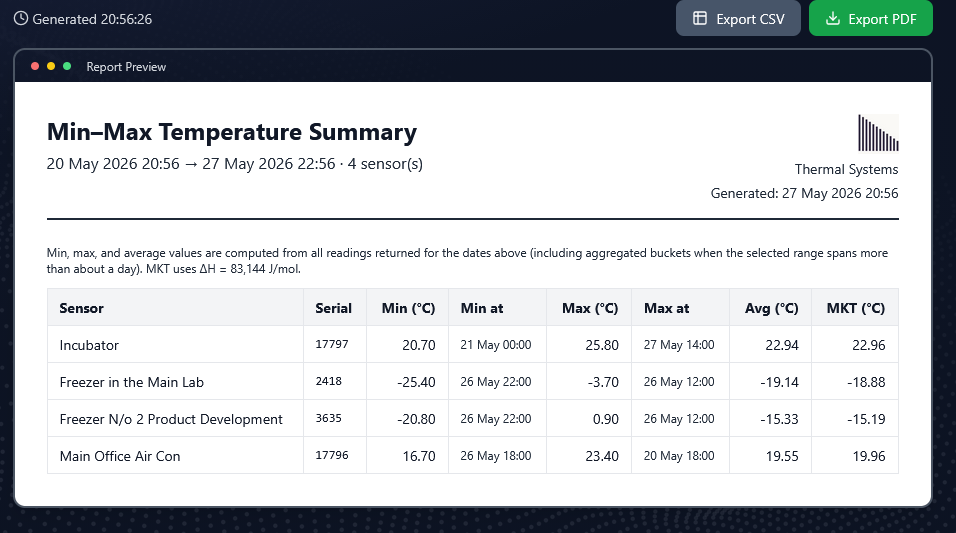Click serial number 2418
This screenshot has height=533, width=956.
pos(329,381)
